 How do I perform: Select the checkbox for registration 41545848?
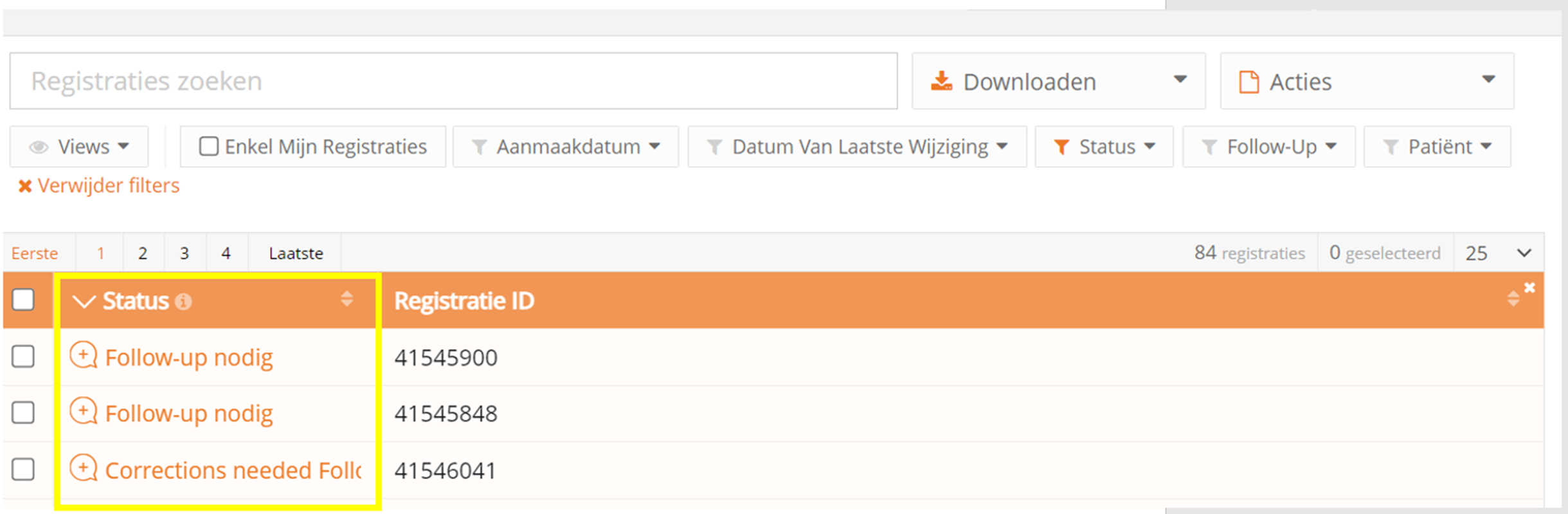(x=23, y=412)
